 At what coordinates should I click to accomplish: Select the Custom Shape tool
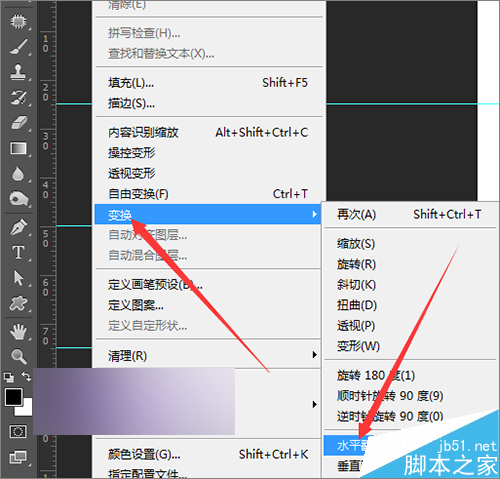coord(18,303)
